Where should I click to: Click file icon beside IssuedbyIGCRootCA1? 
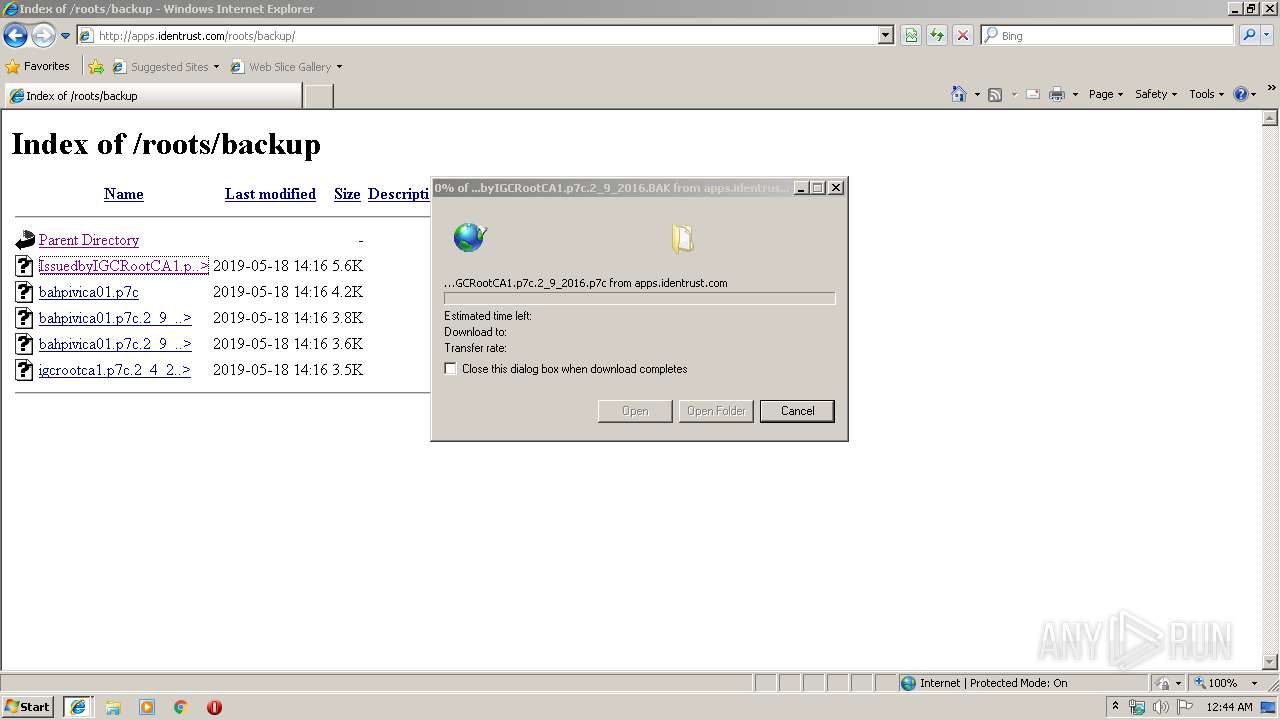[x=25, y=266]
